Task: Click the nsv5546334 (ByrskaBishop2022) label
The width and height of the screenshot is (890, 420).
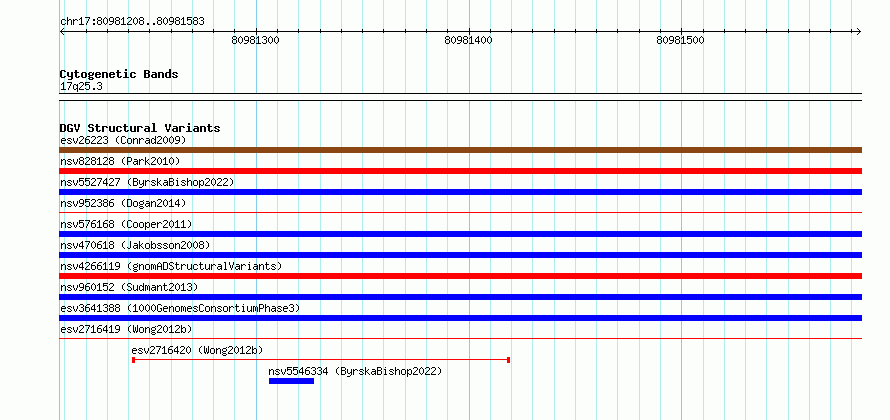Action: coord(355,371)
